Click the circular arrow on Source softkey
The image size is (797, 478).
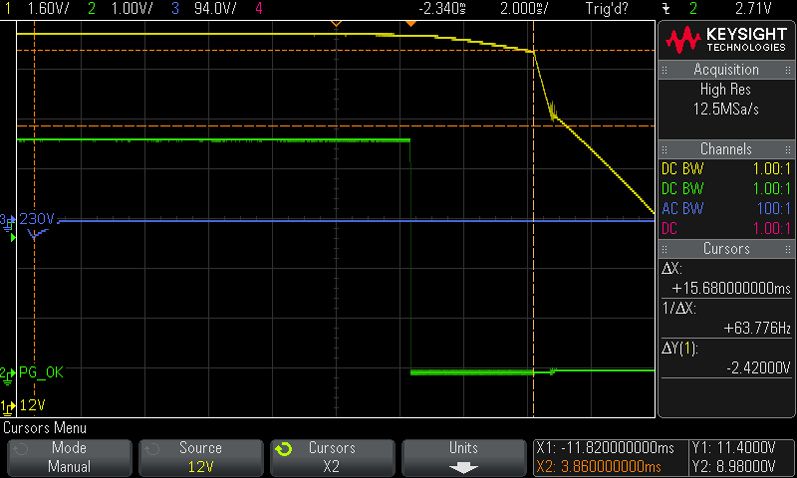[x=151, y=449]
